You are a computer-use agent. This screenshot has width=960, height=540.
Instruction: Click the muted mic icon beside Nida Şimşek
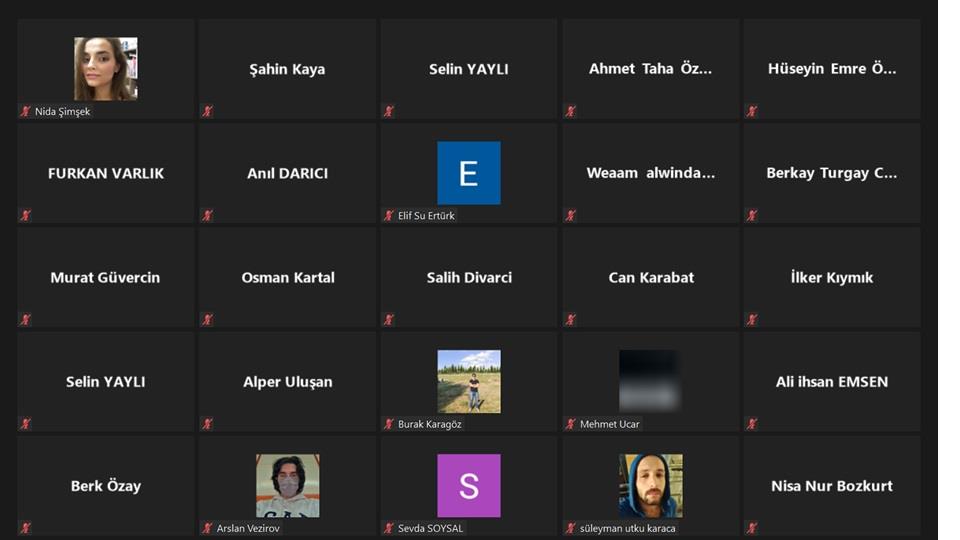point(26,111)
